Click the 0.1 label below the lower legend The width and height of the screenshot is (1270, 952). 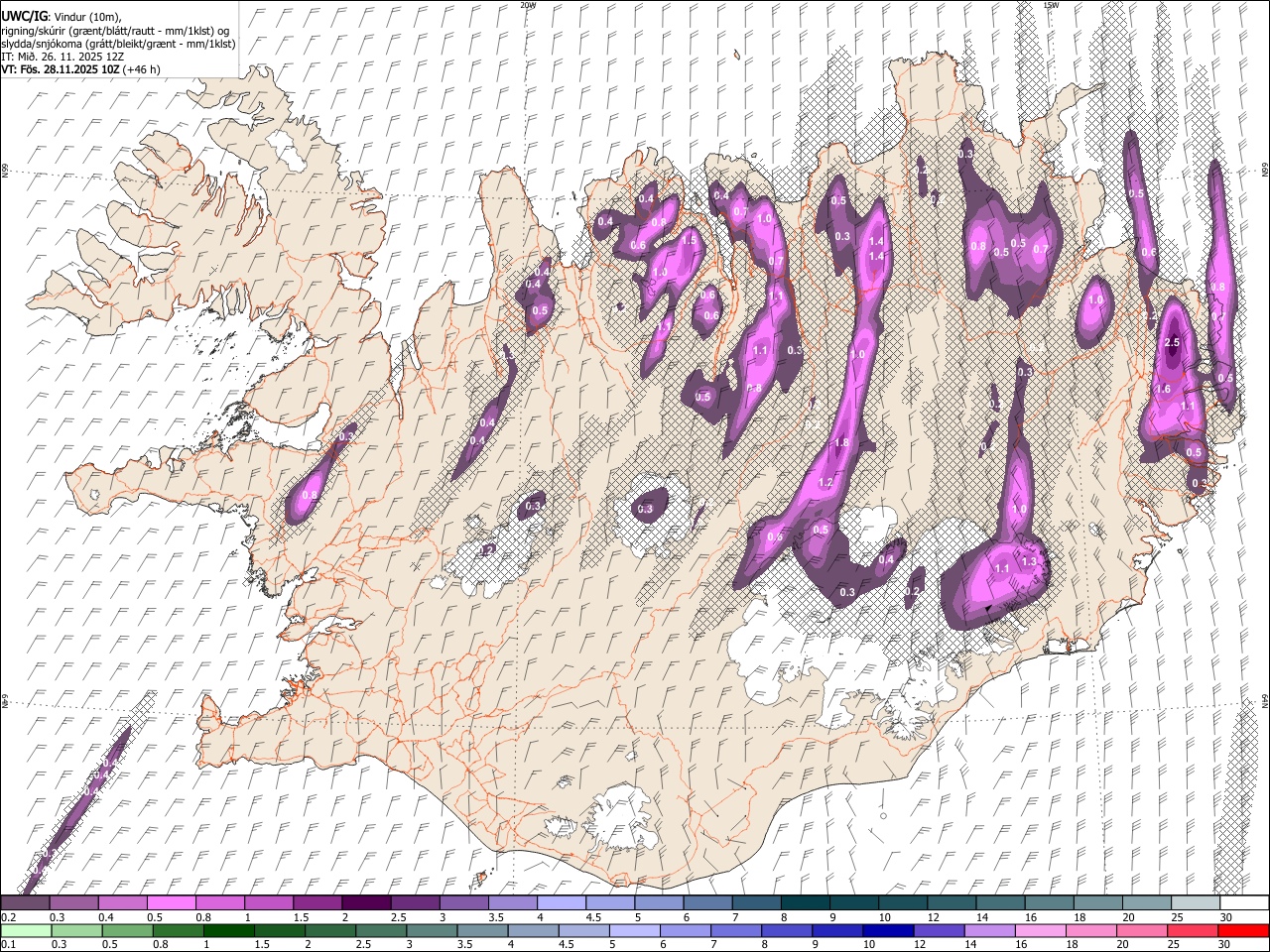[x=8, y=945]
